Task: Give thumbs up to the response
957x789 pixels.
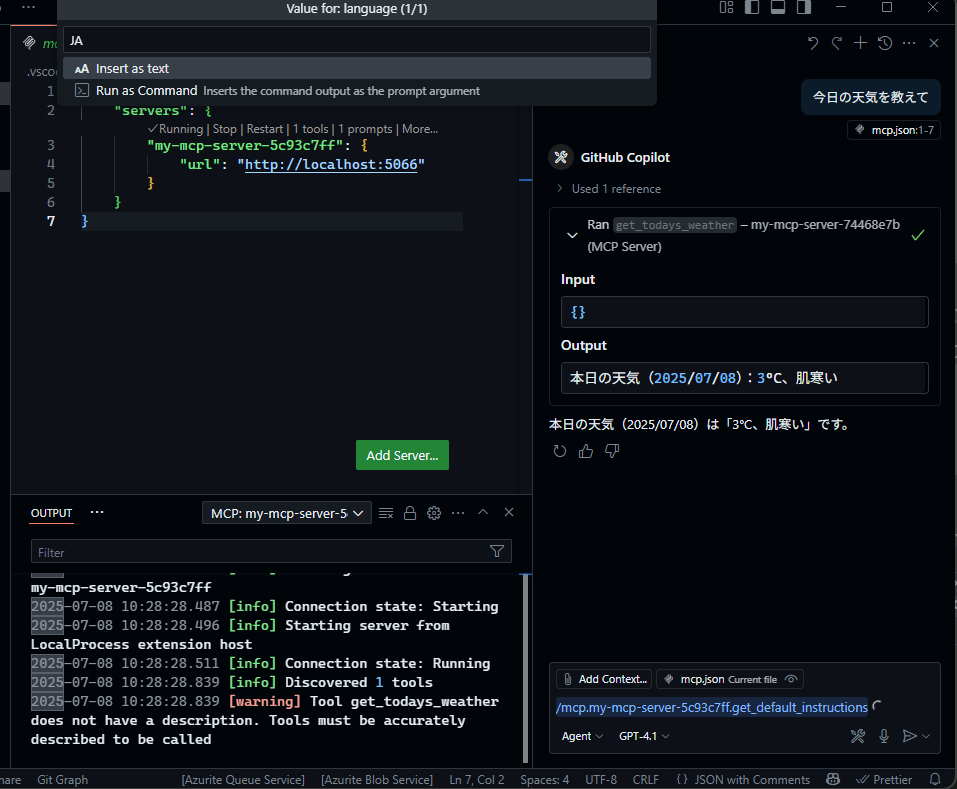Action: point(586,451)
